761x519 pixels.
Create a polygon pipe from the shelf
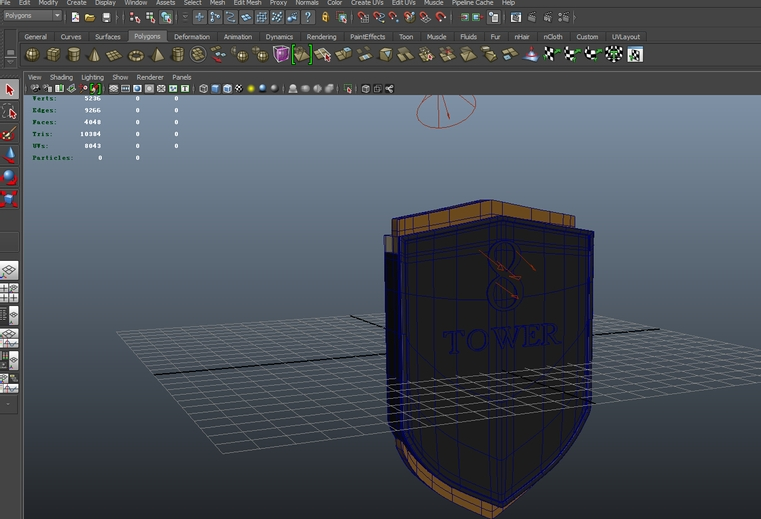[178, 54]
